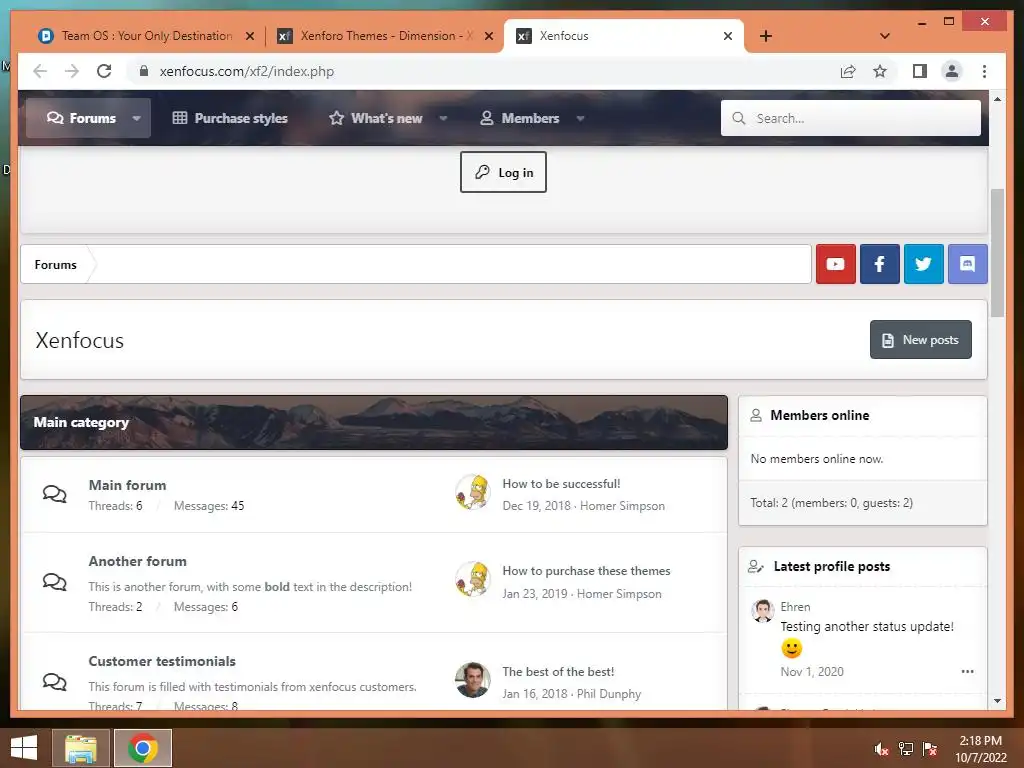Open Members in navigation
1024x768 pixels.
coord(520,118)
